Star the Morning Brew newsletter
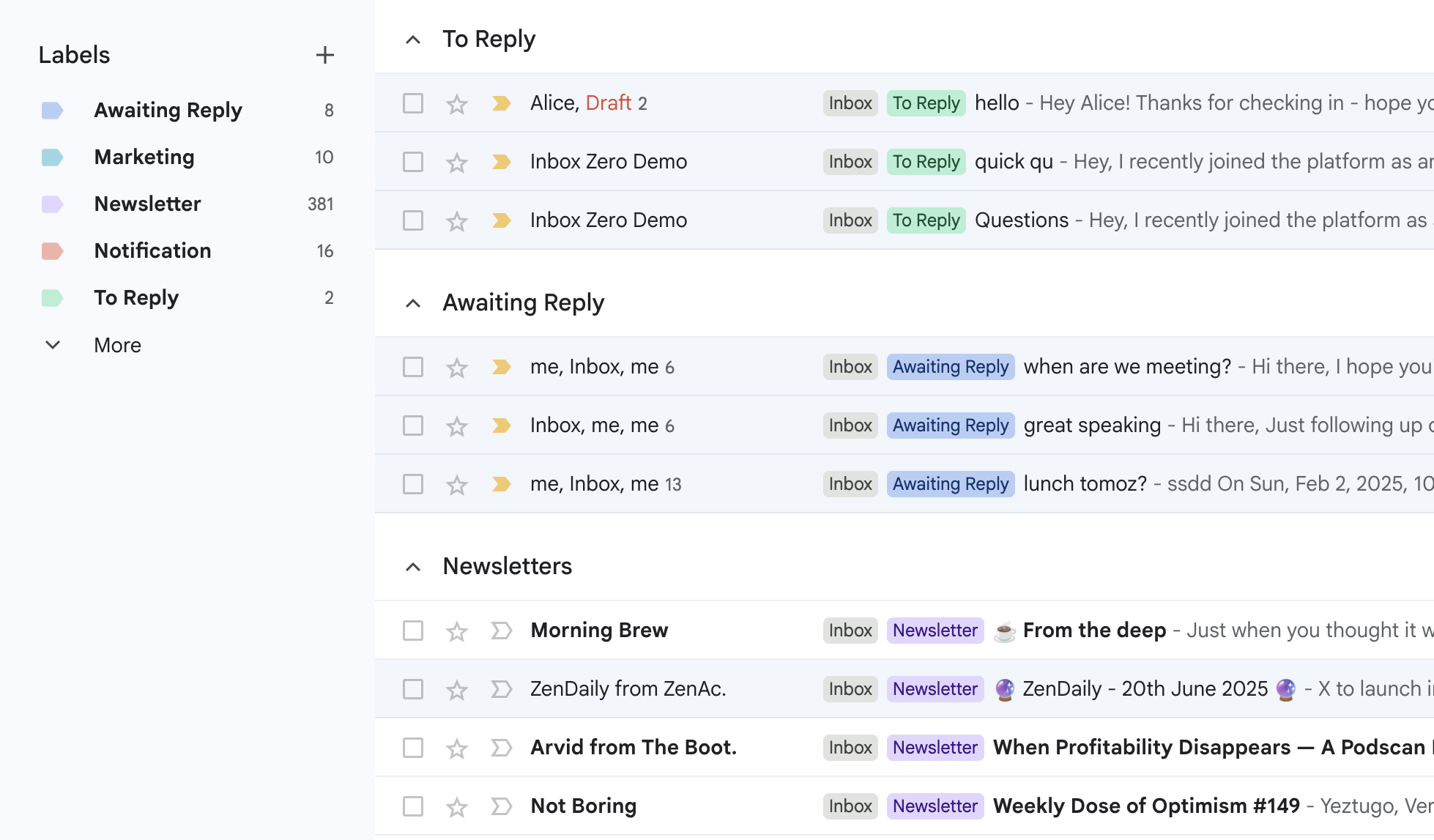1434x840 pixels. pyautogui.click(x=456, y=630)
